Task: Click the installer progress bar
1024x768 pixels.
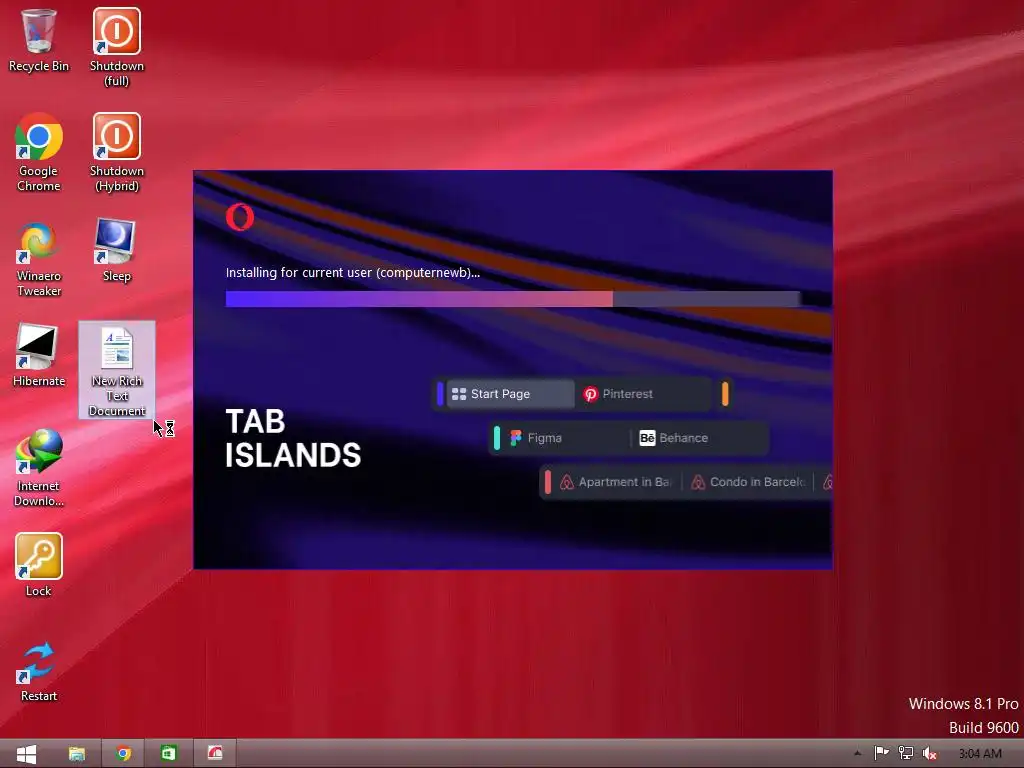Action: point(513,299)
